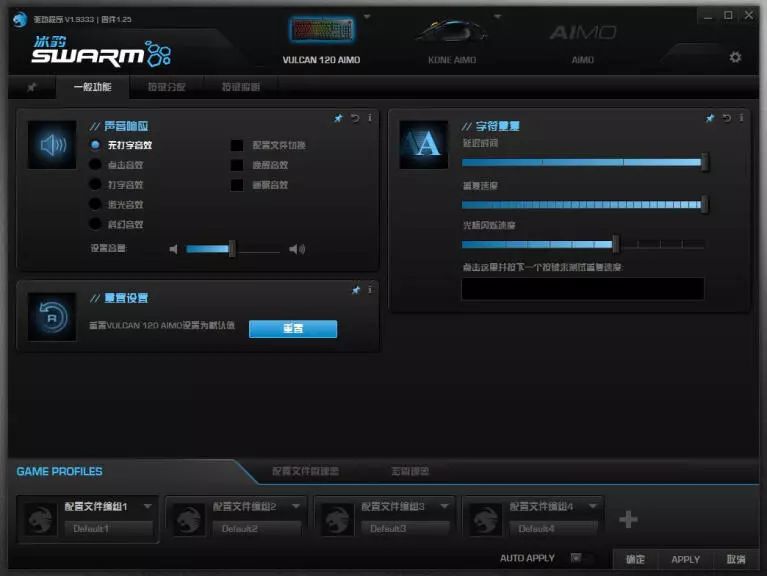Open the GAME PROFILES tab
Screen dimensions: 767x576
(x=59, y=471)
